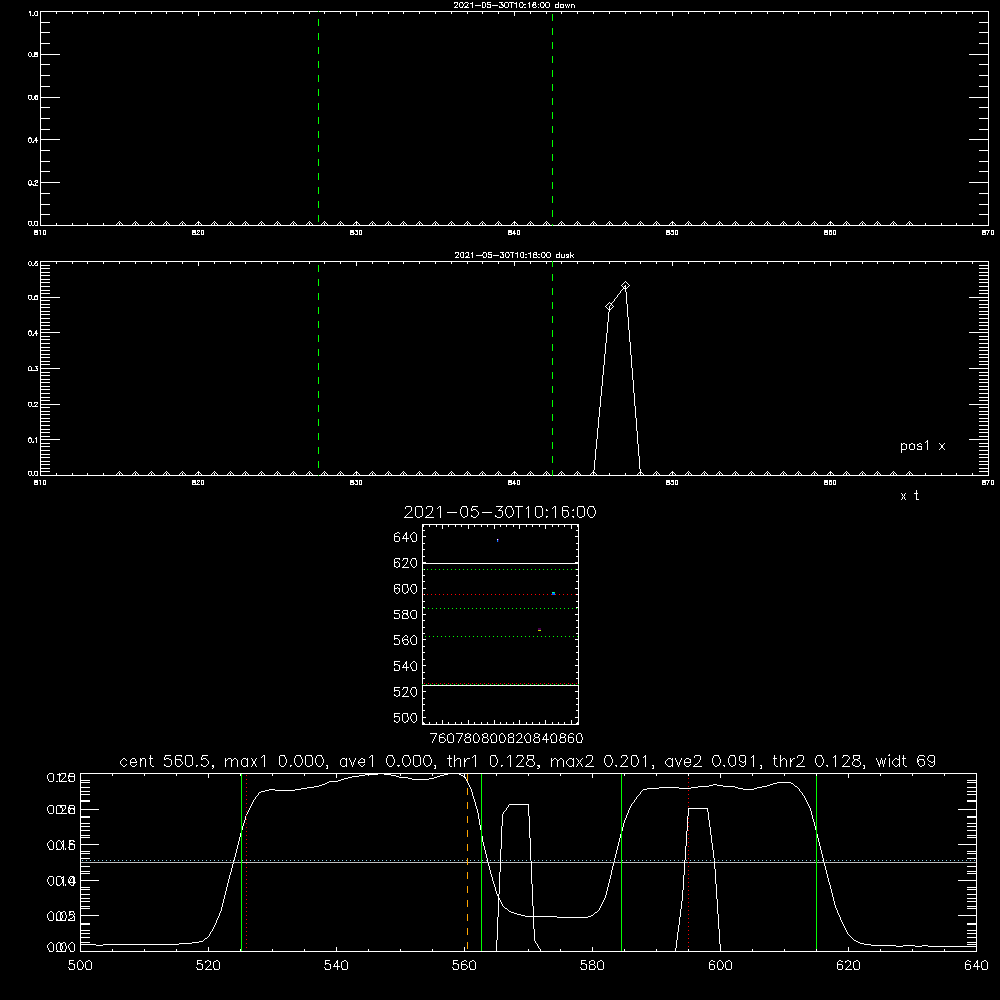Select the higher diamond marker on the dusk peak
This screenshot has width=1000, height=1000.
[626, 286]
